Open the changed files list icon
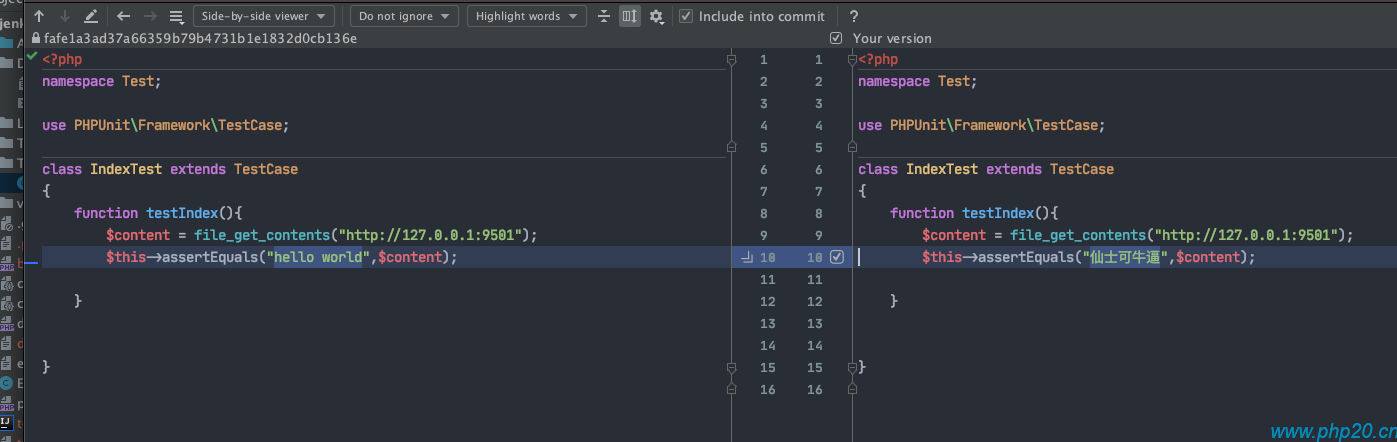 click(176, 16)
